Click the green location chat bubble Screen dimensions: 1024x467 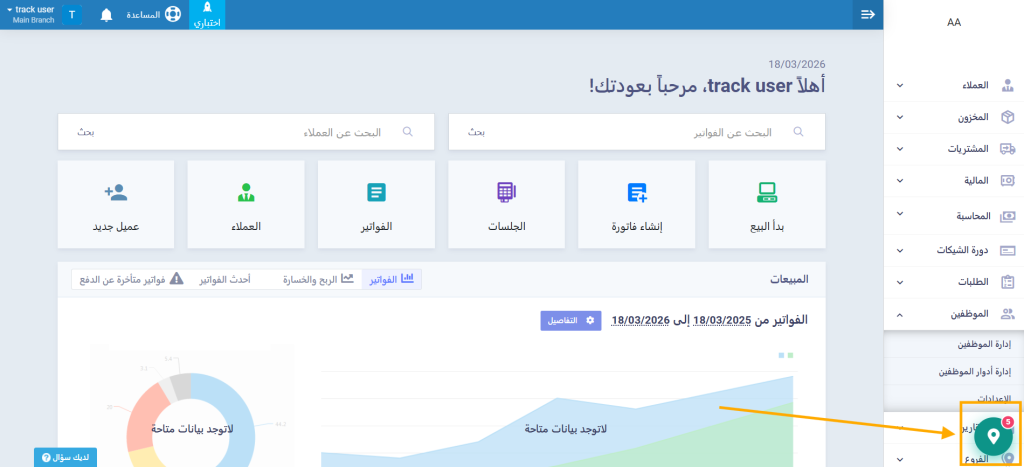pyautogui.click(x=992, y=436)
